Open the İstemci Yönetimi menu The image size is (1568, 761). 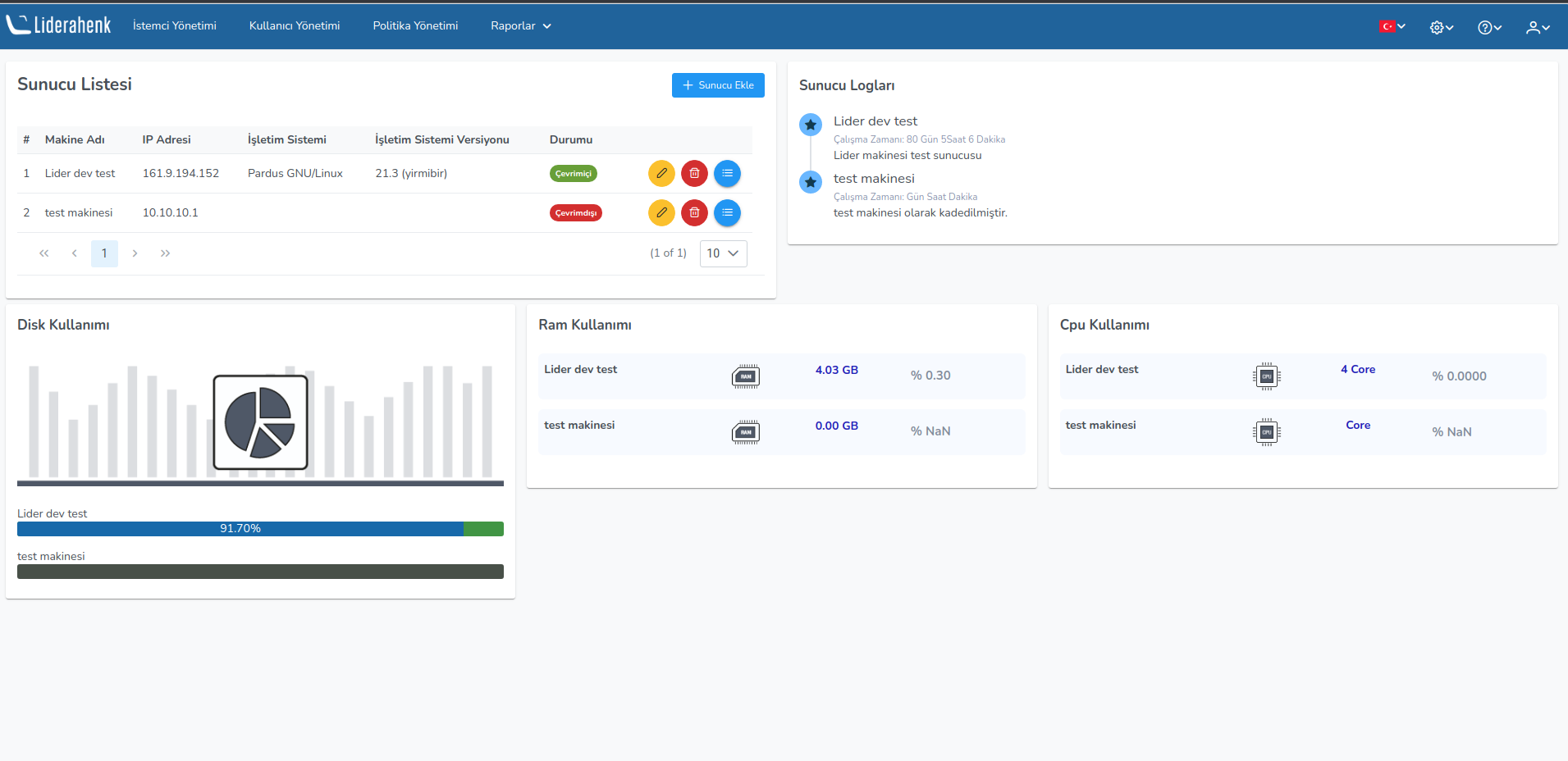click(175, 25)
